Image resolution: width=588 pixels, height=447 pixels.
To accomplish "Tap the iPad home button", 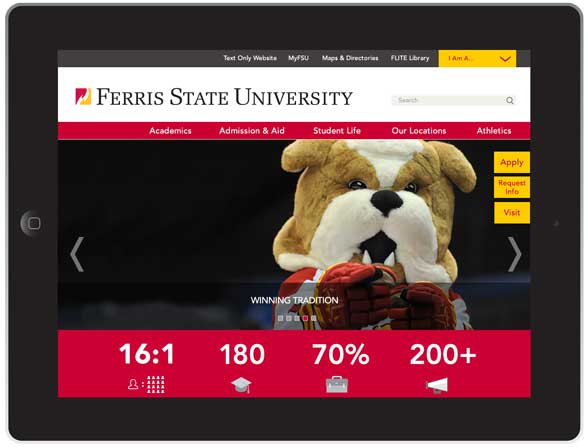I will coord(33,224).
